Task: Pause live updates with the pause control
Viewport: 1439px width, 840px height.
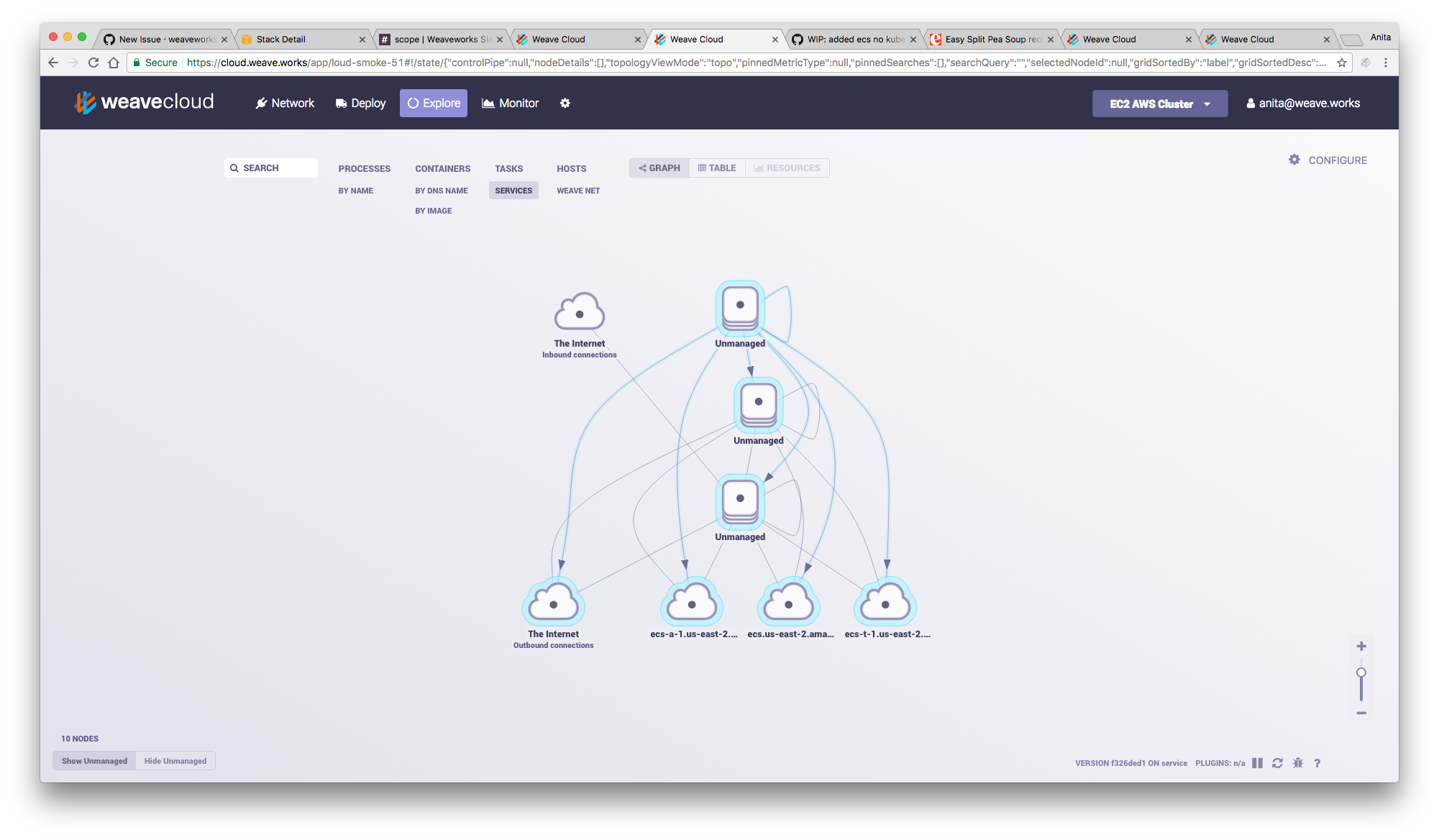Action: (x=1257, y=763)
